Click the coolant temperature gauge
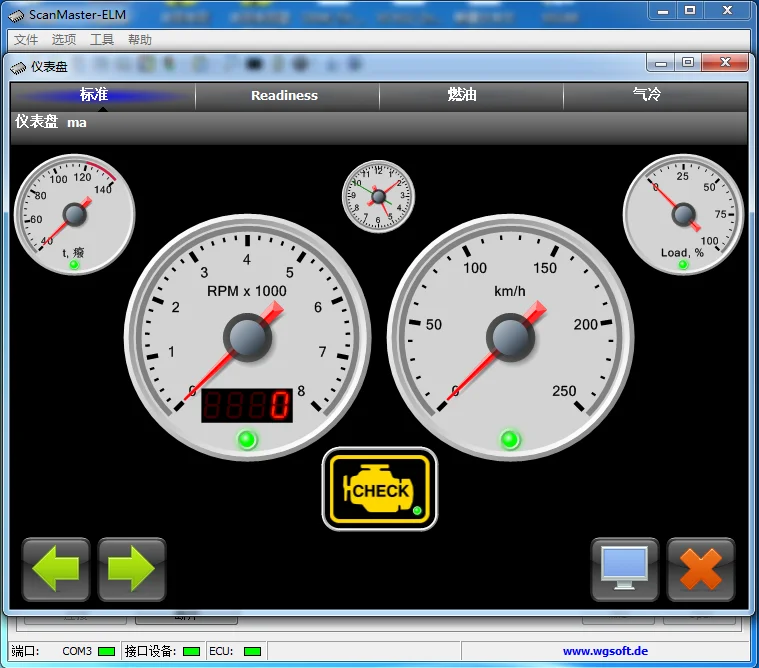This screenshot has height=668, width=759. point(75,214)
